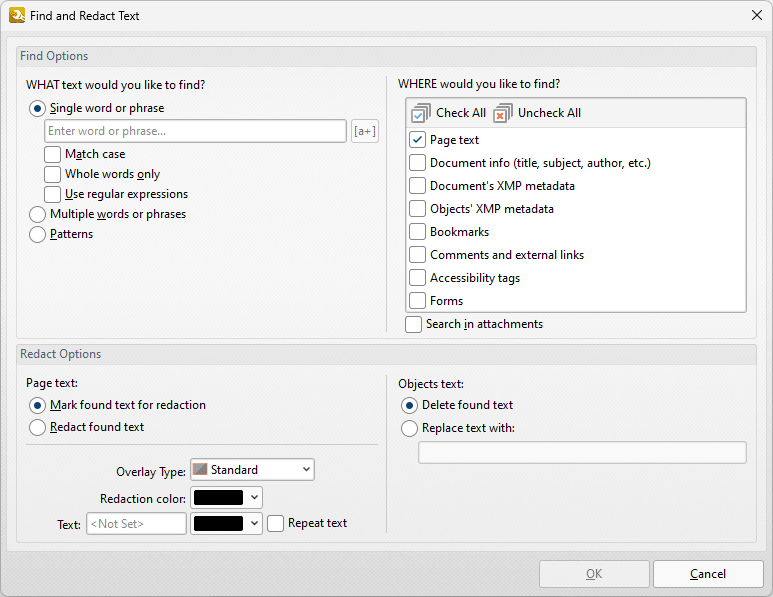Click the app icon in the title bar

pyautogui.click(x=17, y=15)
